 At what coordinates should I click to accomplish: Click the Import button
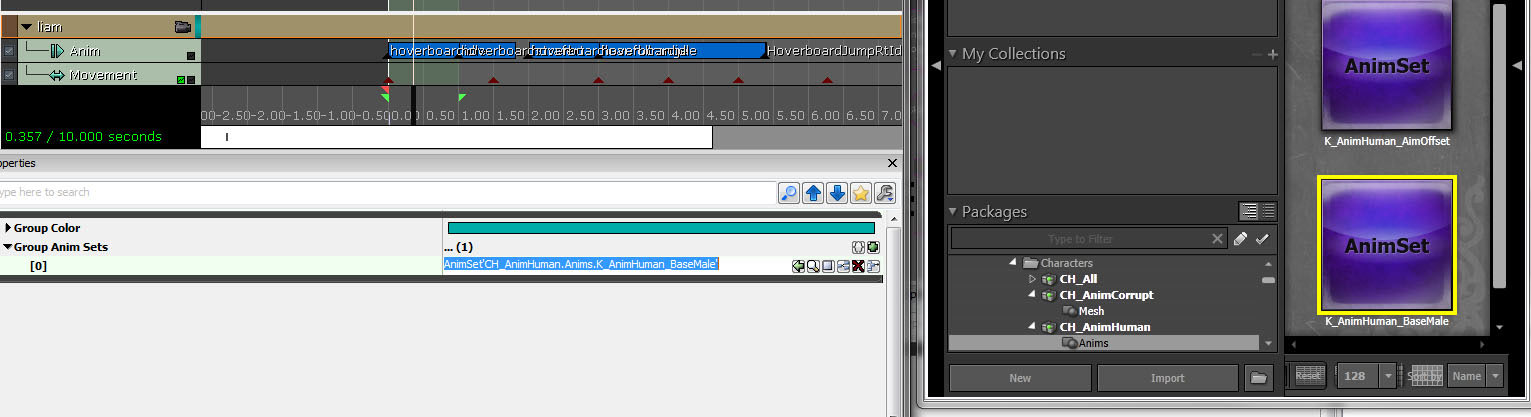pos(1166,378)
